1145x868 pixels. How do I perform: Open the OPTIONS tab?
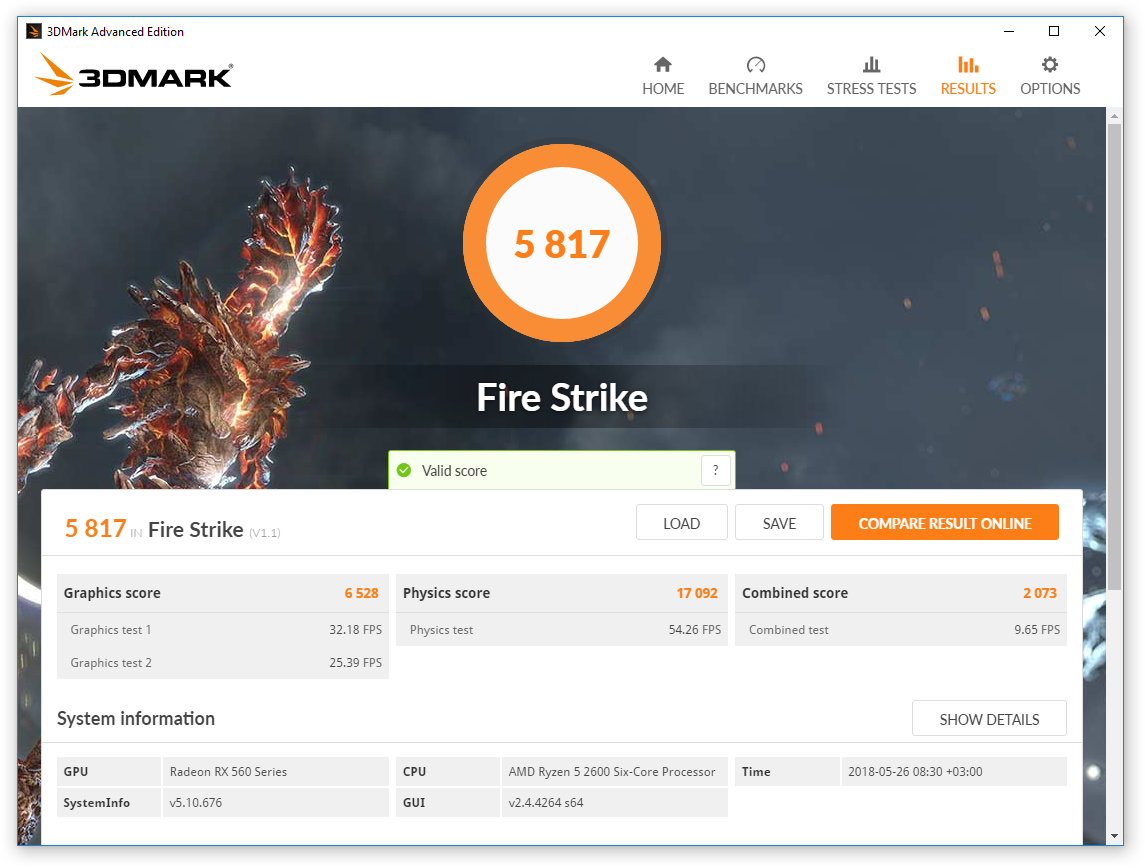1050,76
